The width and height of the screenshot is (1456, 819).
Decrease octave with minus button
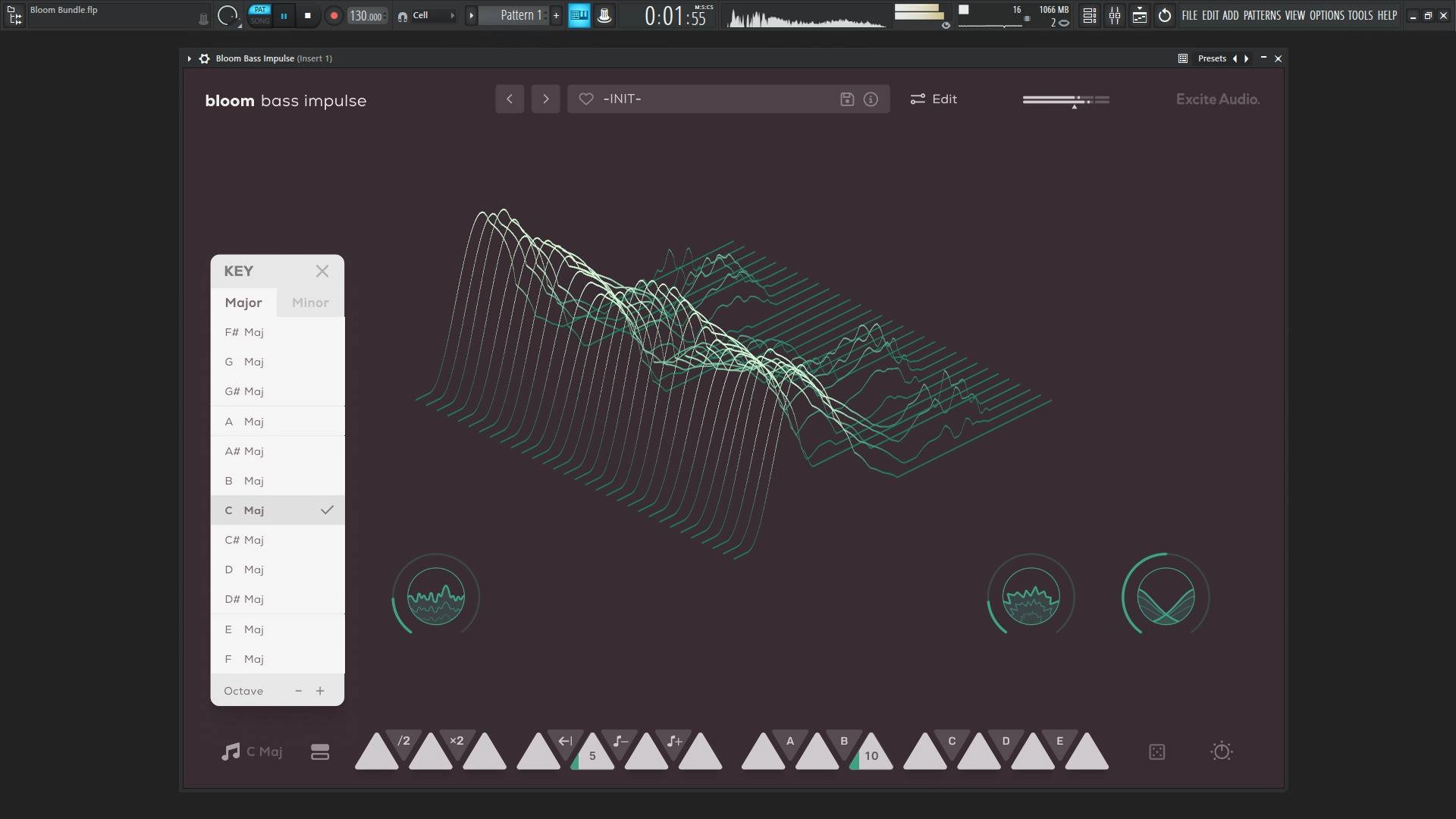coord(298,691)
